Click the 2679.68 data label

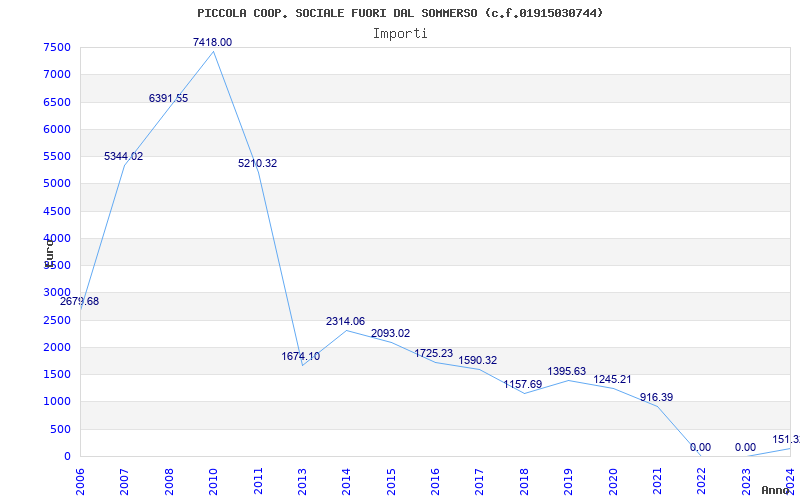79,302
